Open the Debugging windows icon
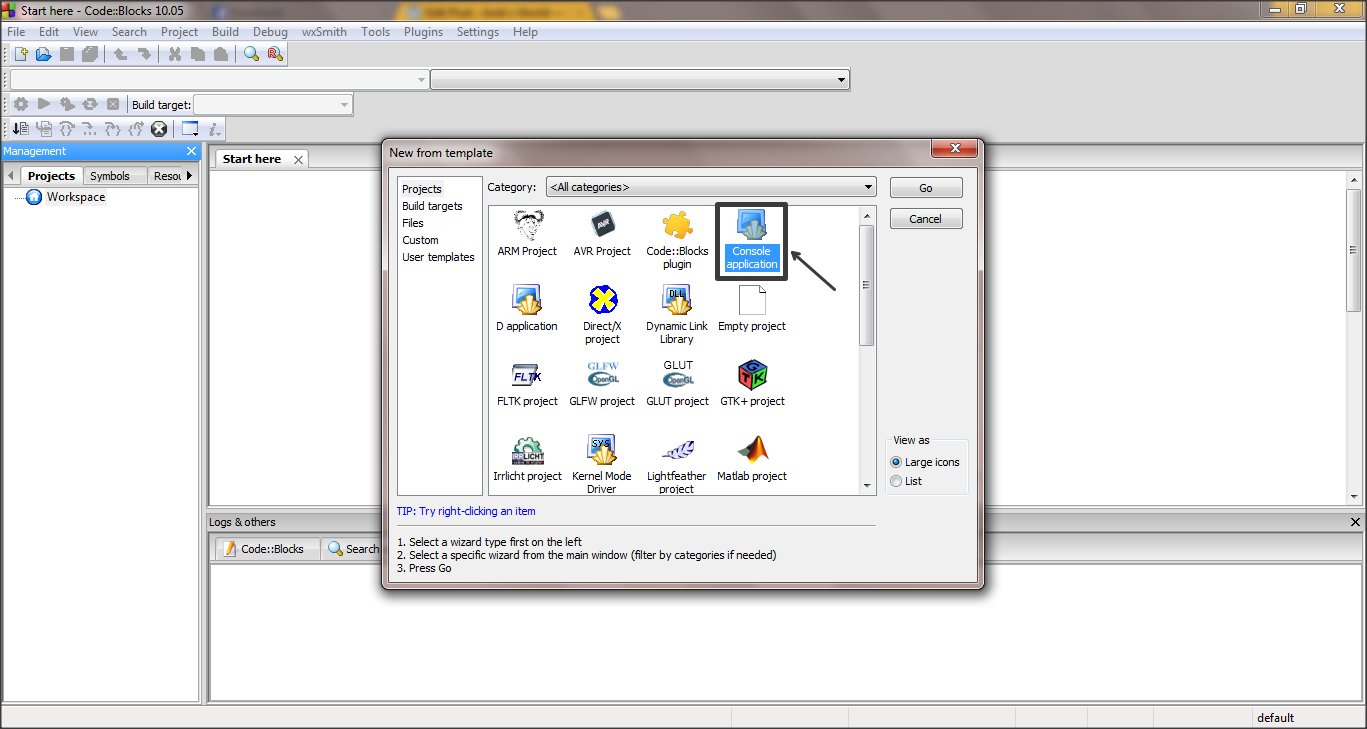1367x729 pixels. click(190, 129)
